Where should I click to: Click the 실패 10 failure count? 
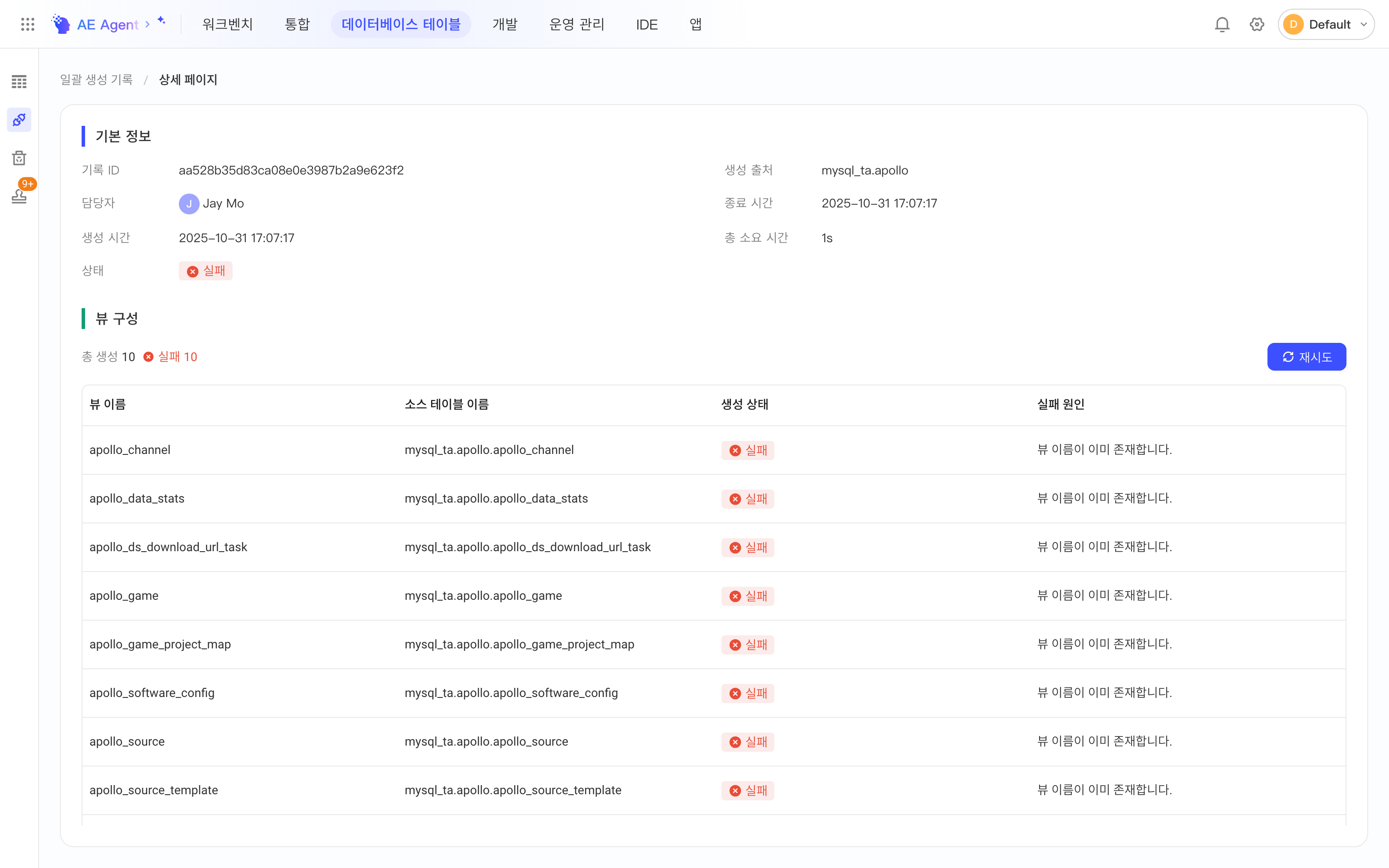(x=171, y=356)
